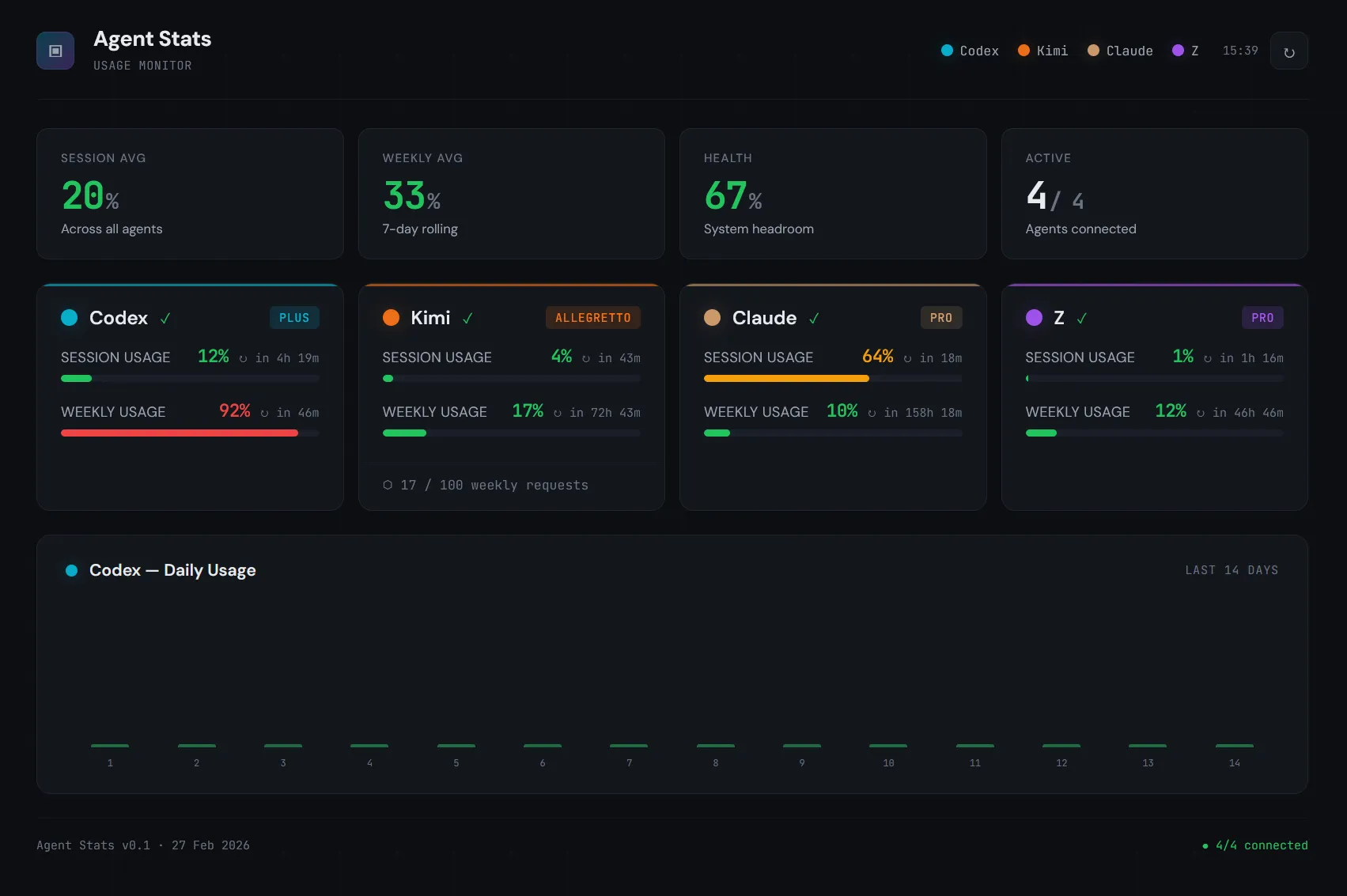This screenshot has height=896, width=1347.
Task: Click Claude's status dot on its card
Action: [x=712, y=317]
